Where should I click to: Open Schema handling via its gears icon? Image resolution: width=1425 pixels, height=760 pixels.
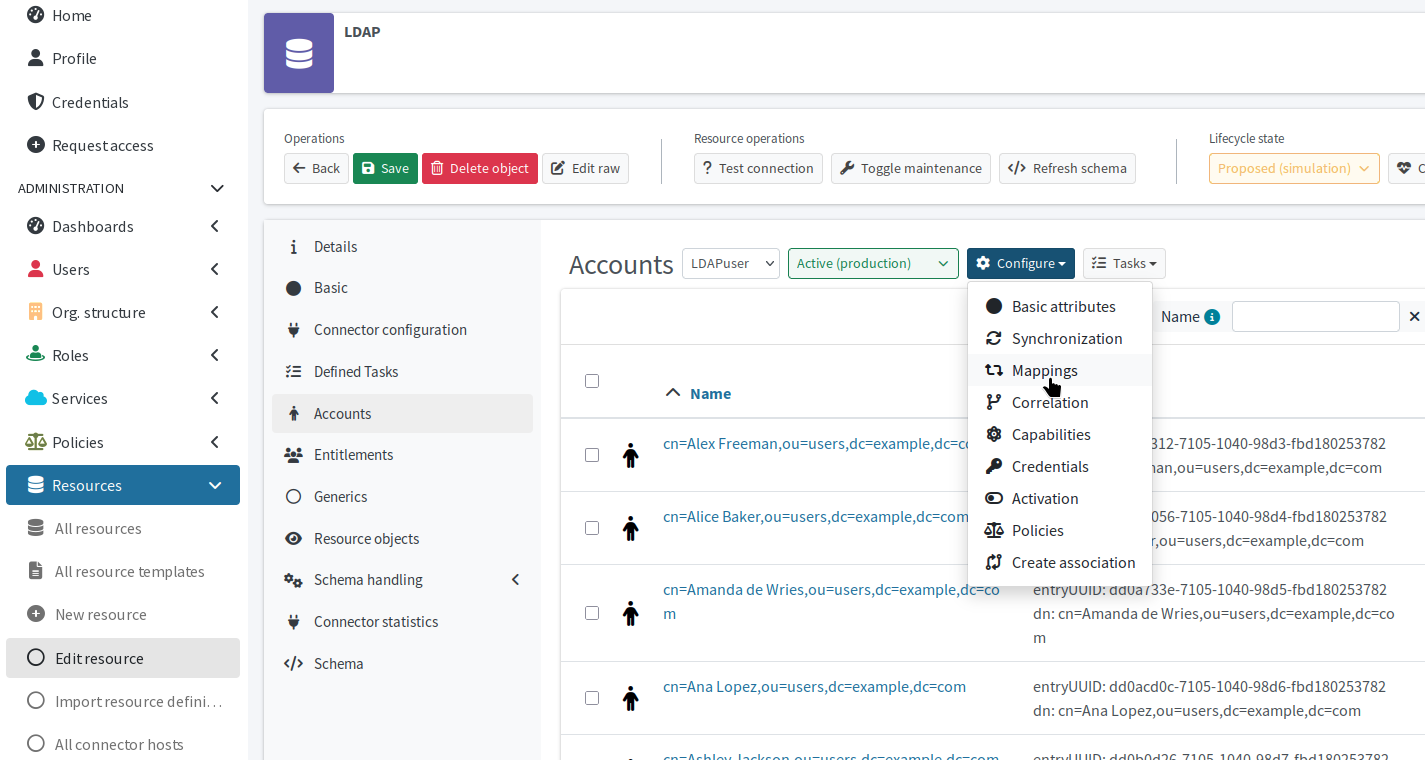294,579
